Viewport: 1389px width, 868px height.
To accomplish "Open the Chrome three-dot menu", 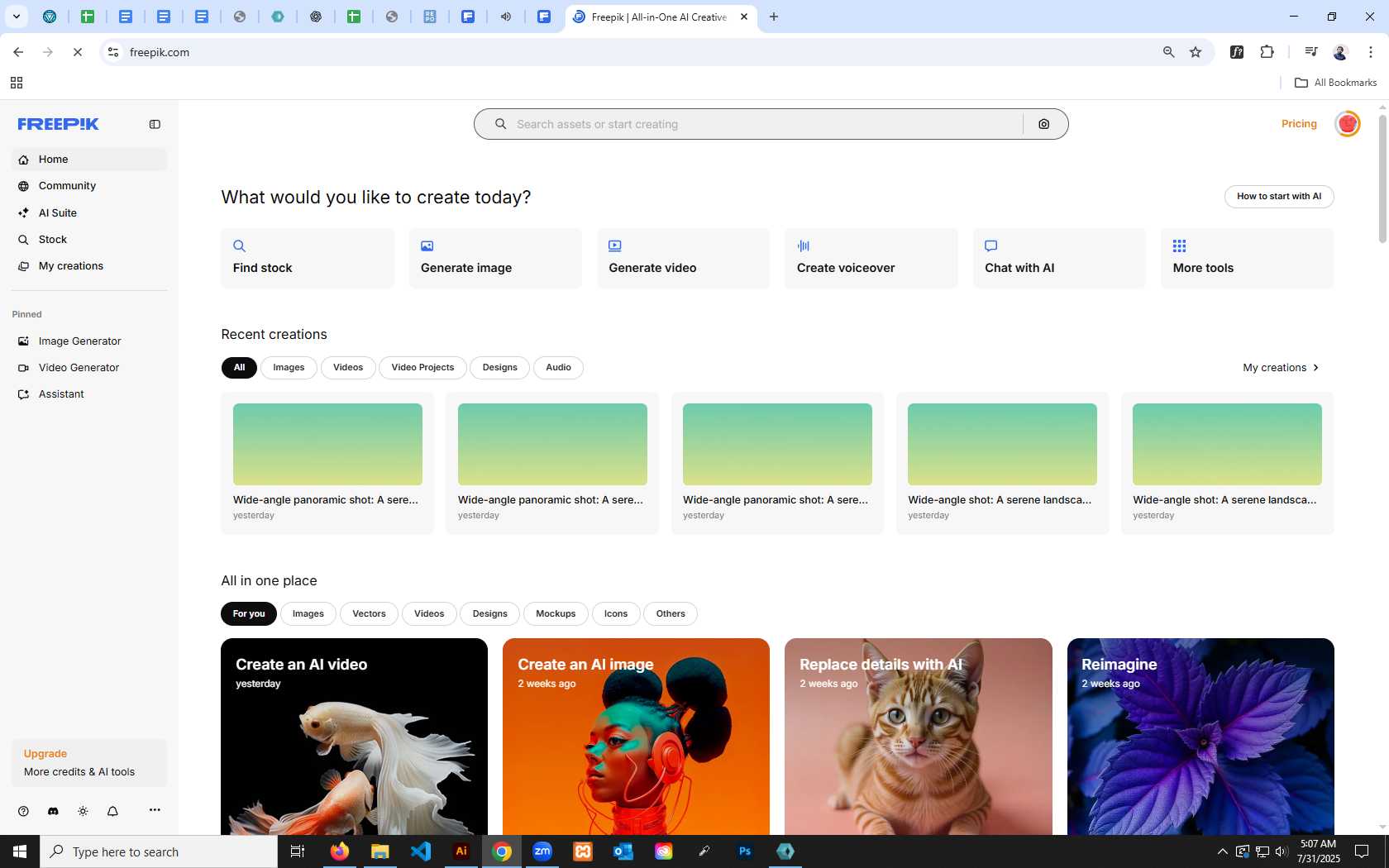I will [1371, 52].
